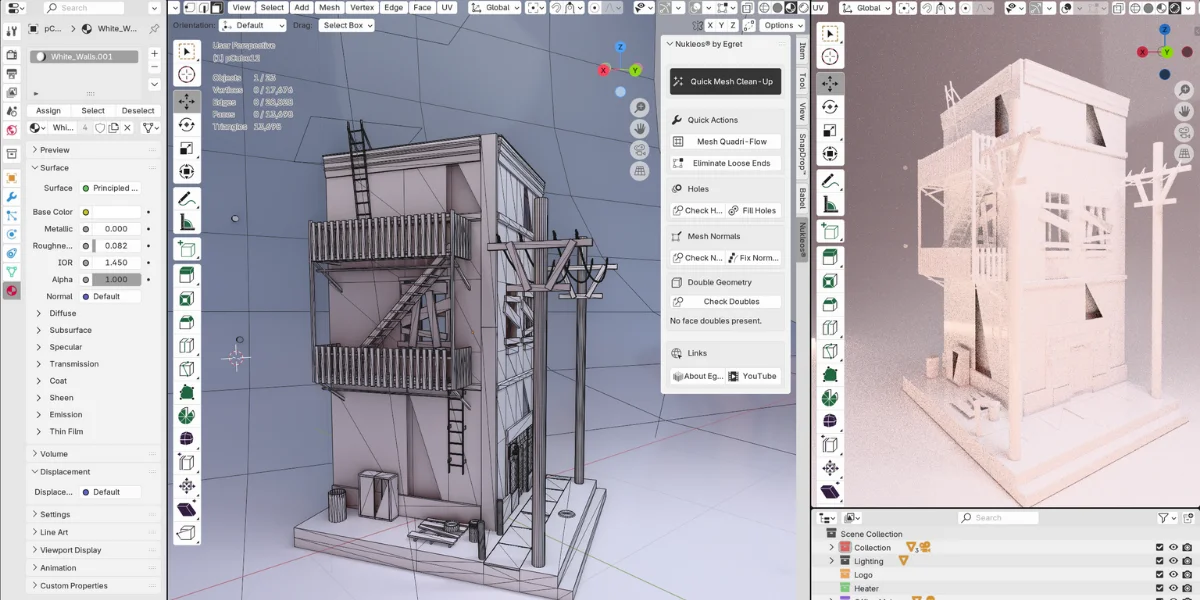The height and width of the screenshot is (600, 1200).
Task: Disable camera render visibility for Lighting
Action: pos(1186,560)
